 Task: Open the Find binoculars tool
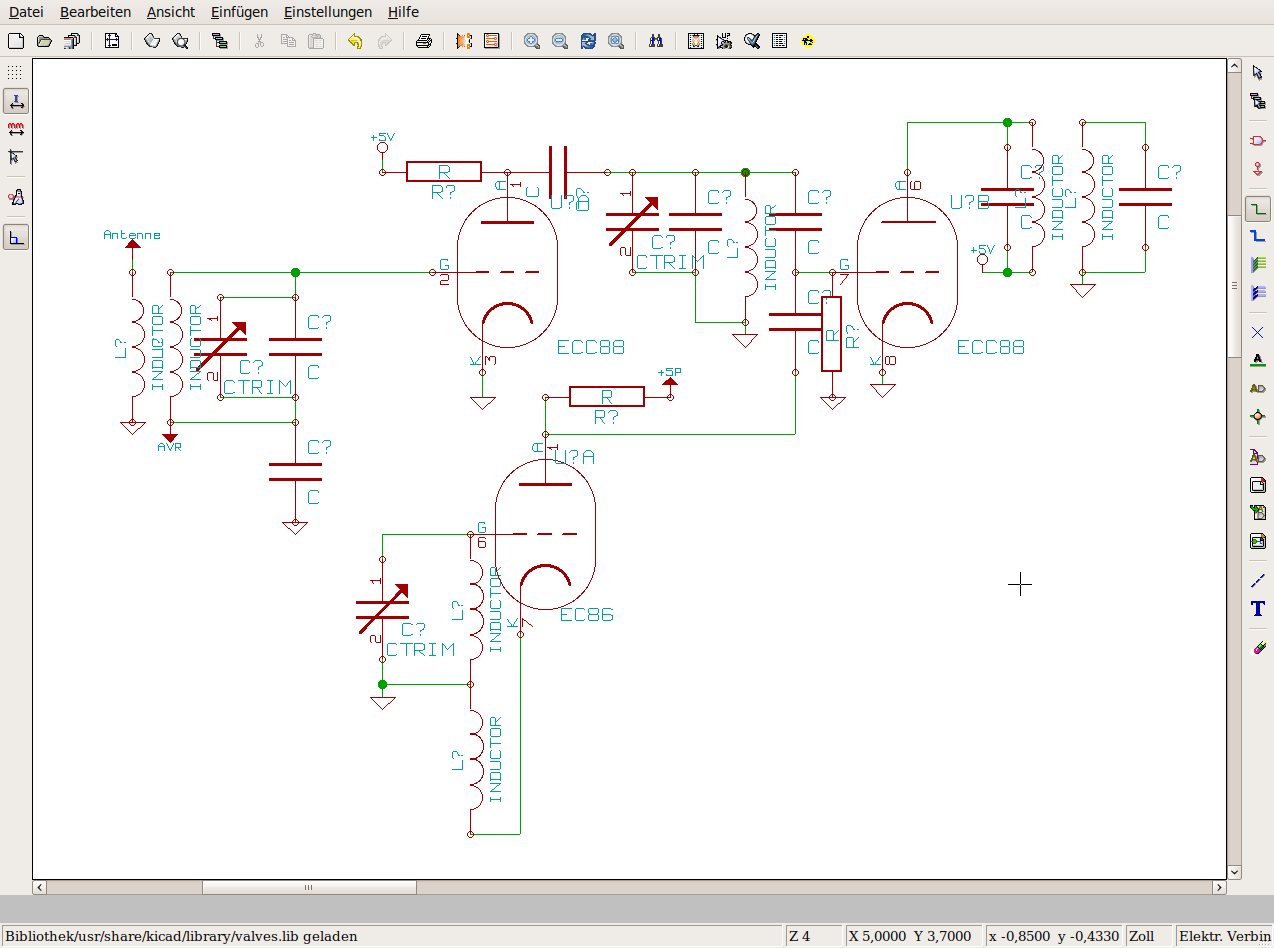(x=656, y=41)
